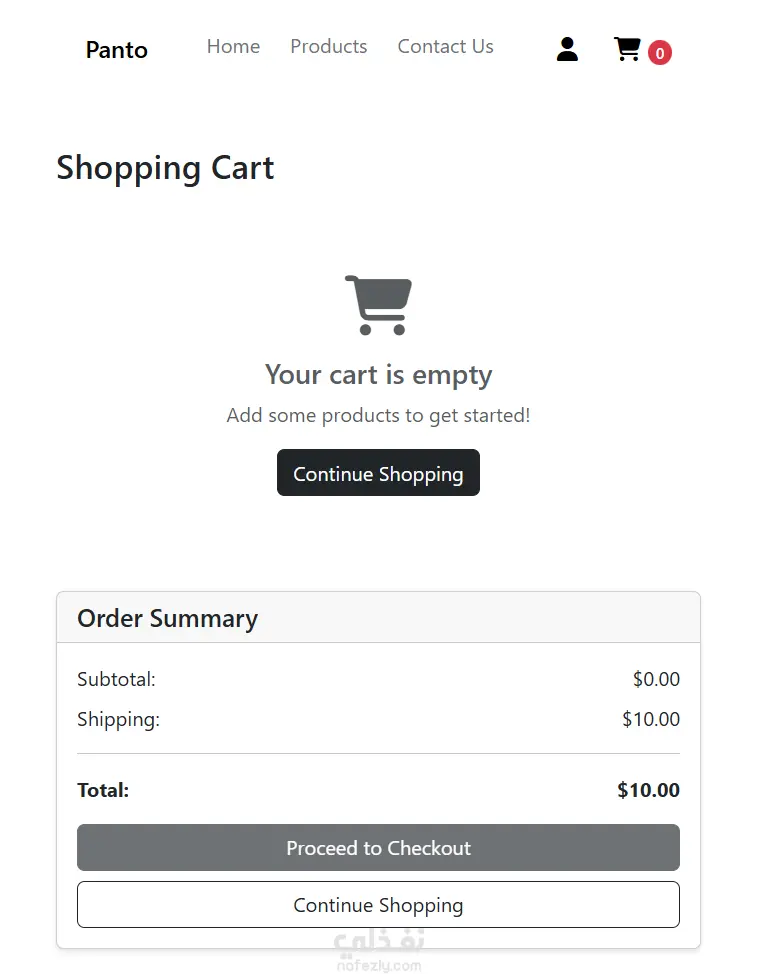Click the 'Your cart is empty' message
Image resolution: width=757 pixels, height=974 pixels.
coord(378,375)
